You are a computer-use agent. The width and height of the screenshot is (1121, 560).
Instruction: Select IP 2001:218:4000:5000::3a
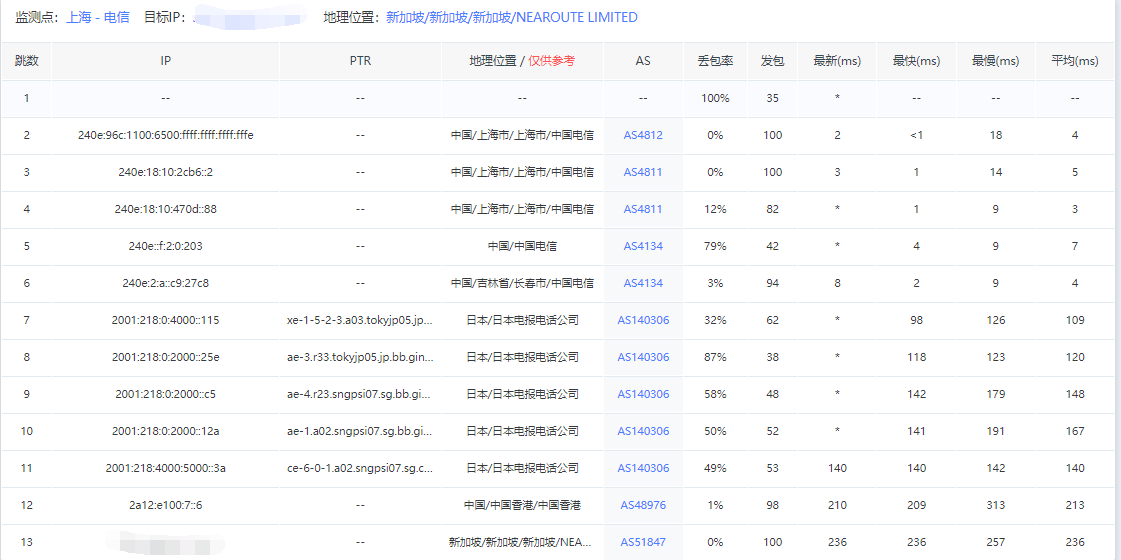[x=166, y=468]
